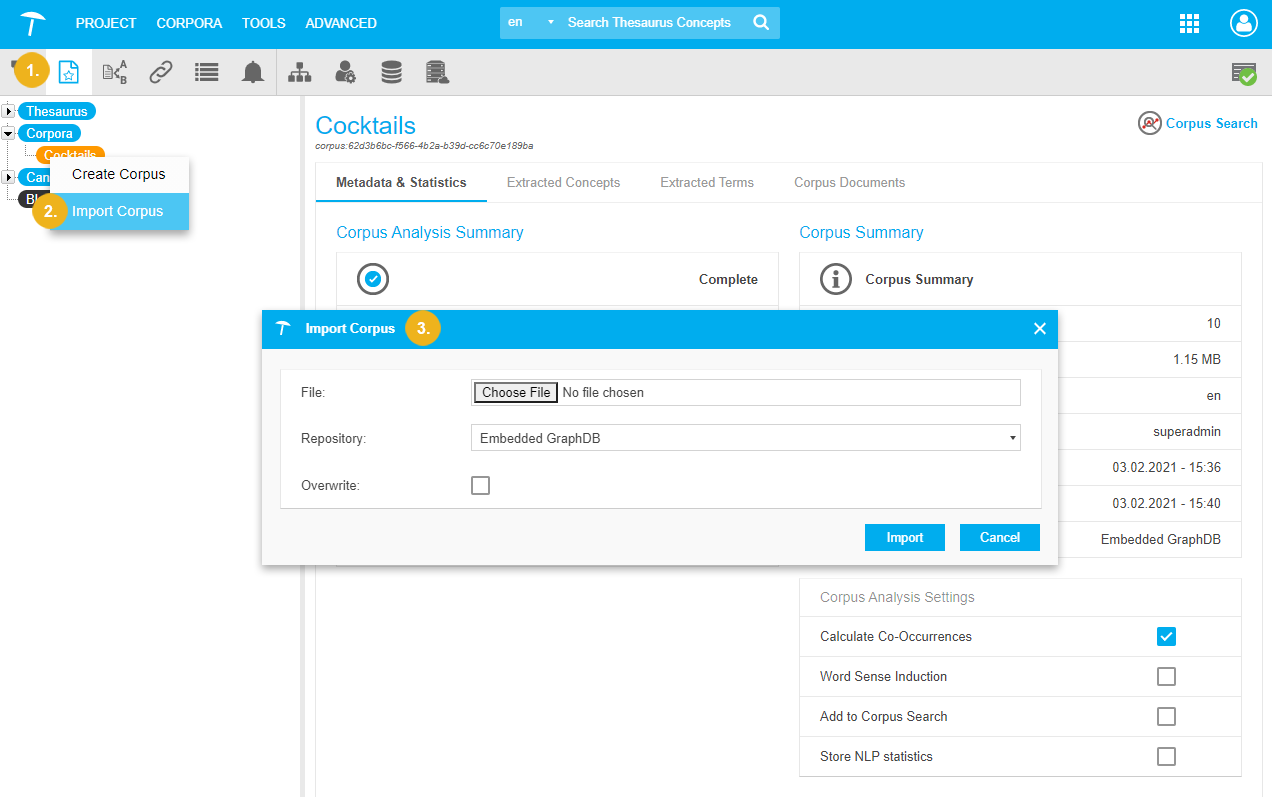Open the user settings gear icon

pos(345,72)
